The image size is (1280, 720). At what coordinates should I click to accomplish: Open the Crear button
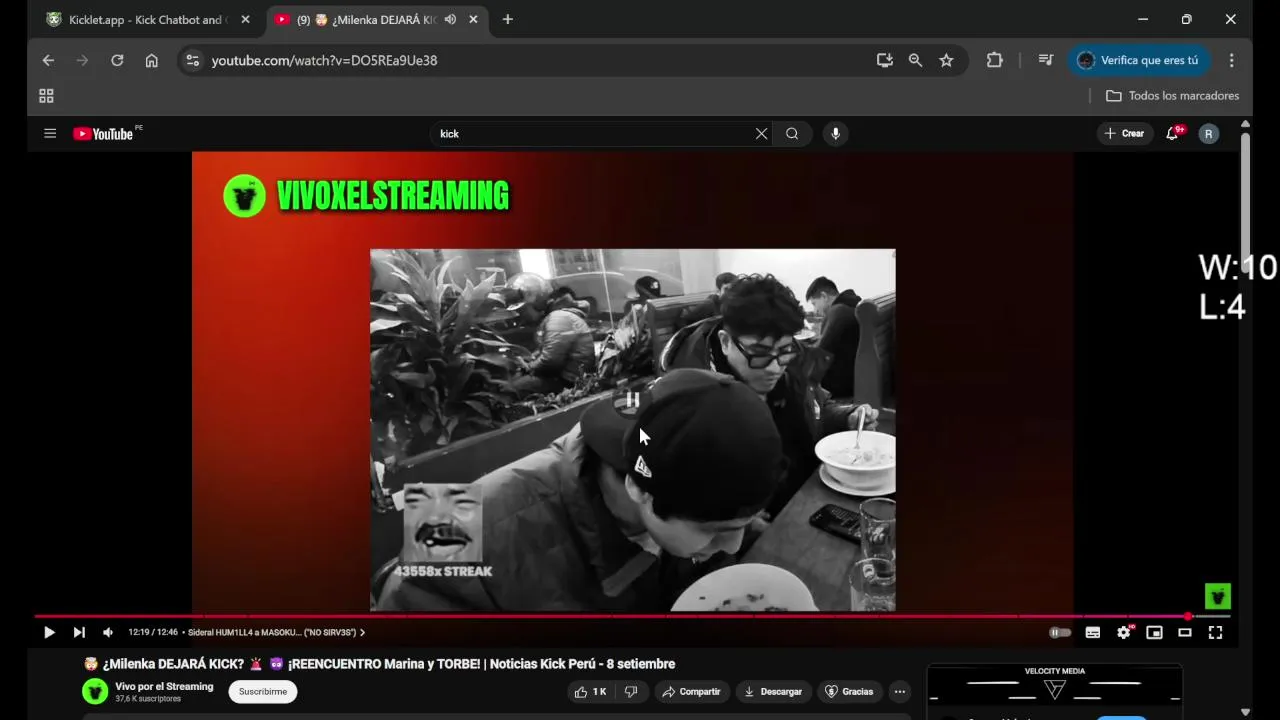tap(1124, 133)
